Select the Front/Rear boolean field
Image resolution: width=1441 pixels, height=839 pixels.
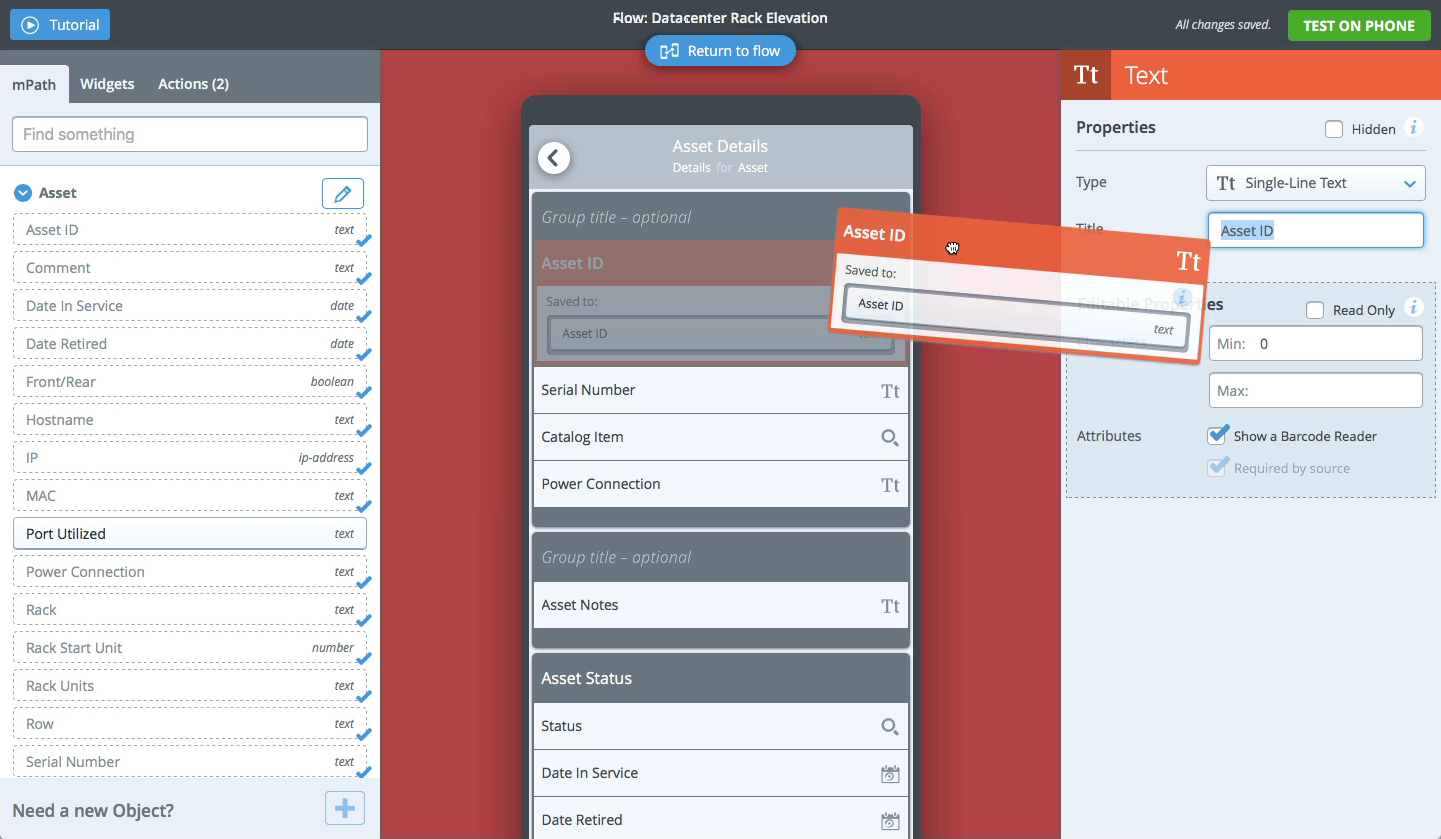click(190, 382)
